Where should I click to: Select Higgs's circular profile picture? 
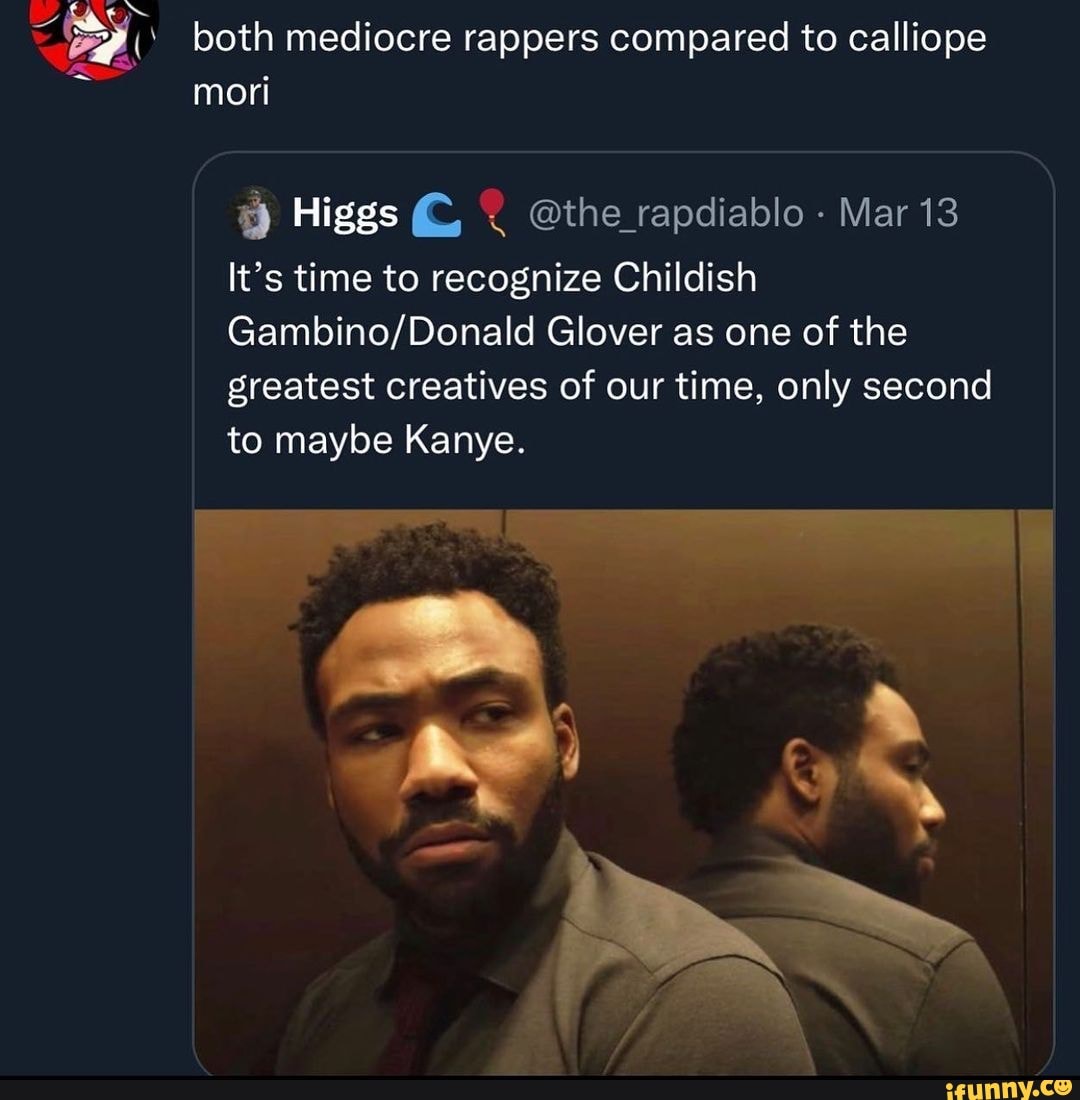(256, 211)
